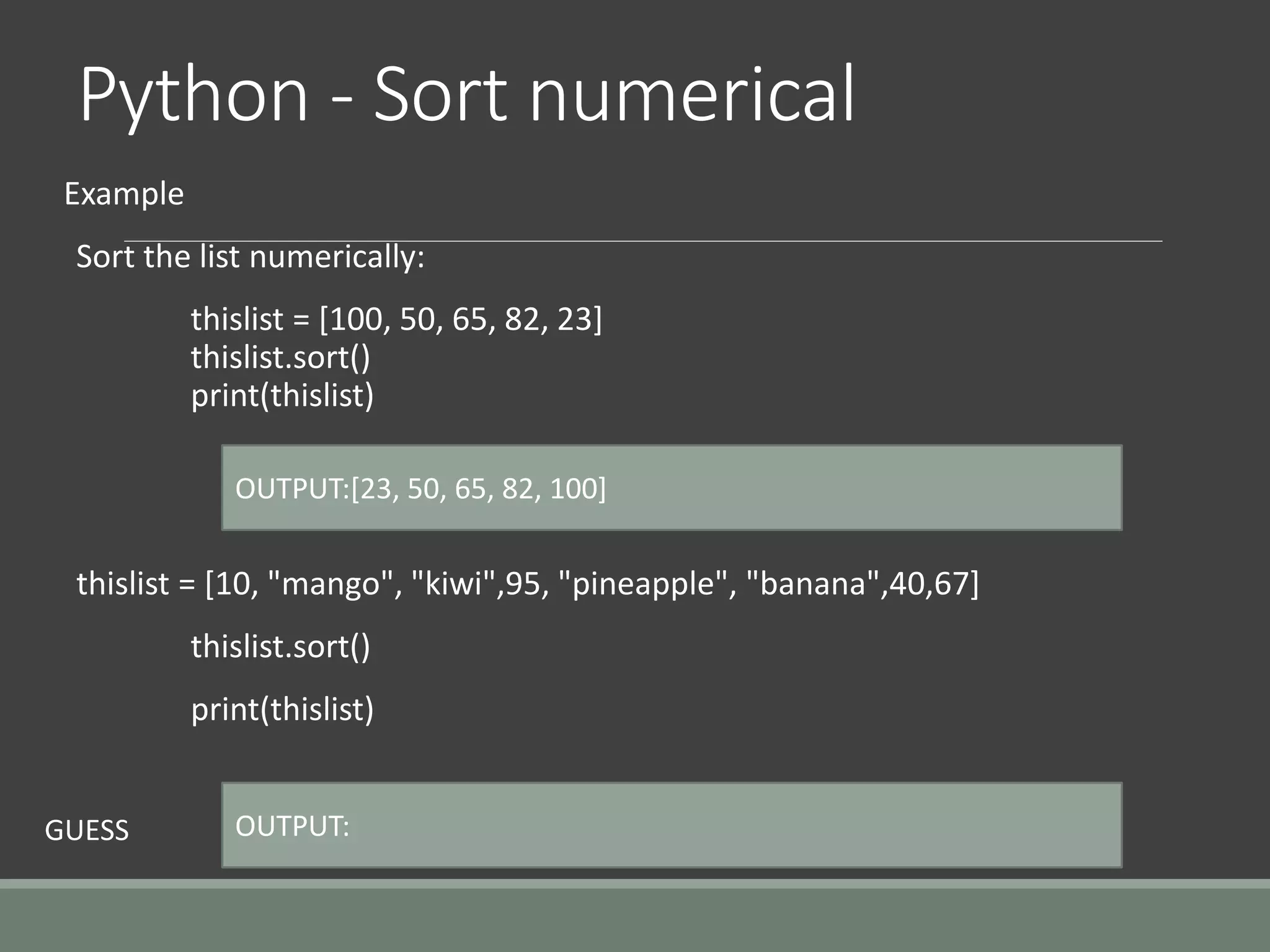Click the mixed list line containing "mango"

pos(527,584)
